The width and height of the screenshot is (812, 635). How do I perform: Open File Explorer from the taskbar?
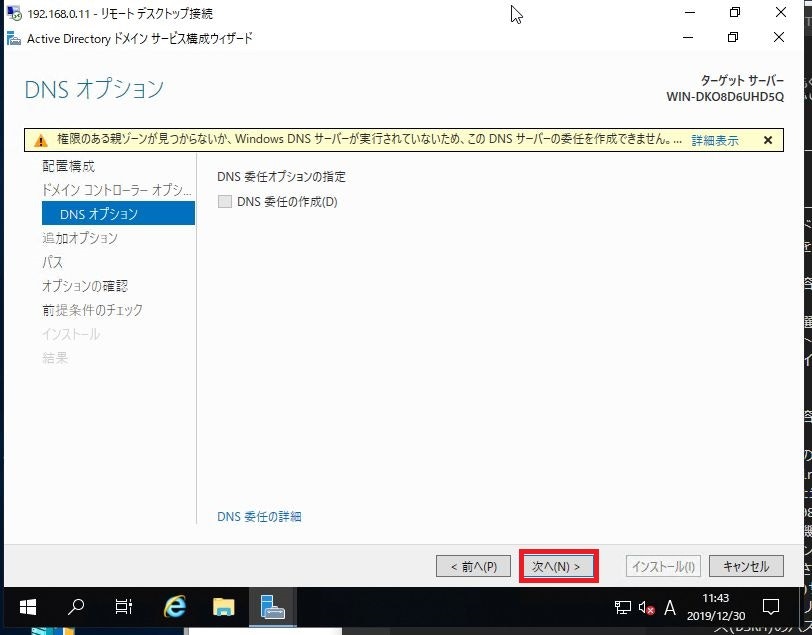[x=224, y=607]
